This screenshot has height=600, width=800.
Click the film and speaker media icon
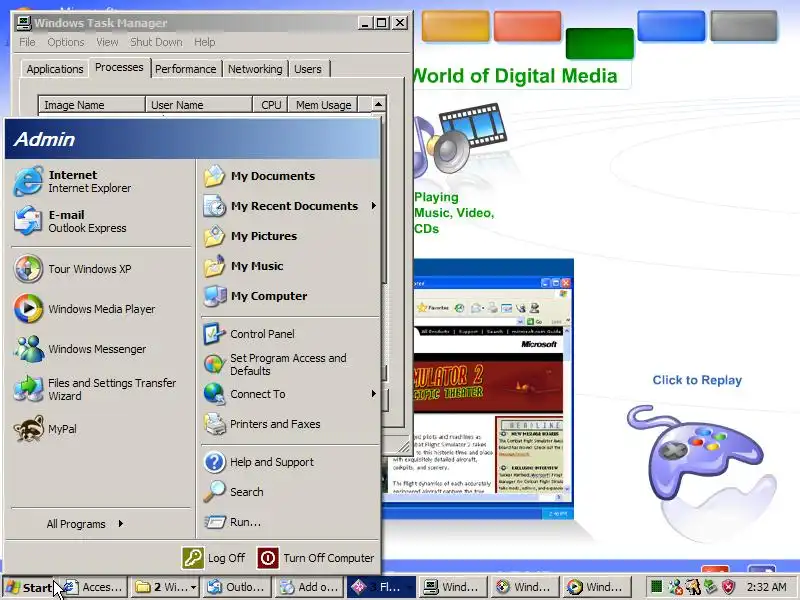[459, 137]
